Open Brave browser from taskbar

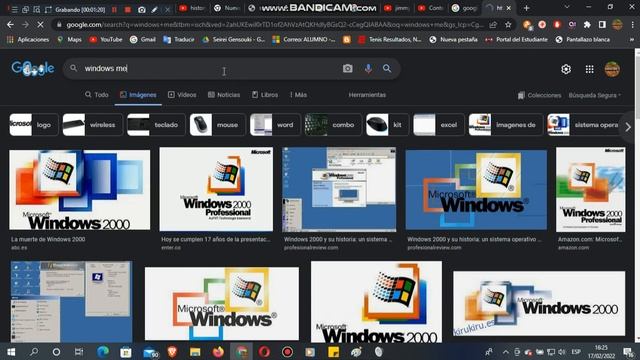[172, 352]
